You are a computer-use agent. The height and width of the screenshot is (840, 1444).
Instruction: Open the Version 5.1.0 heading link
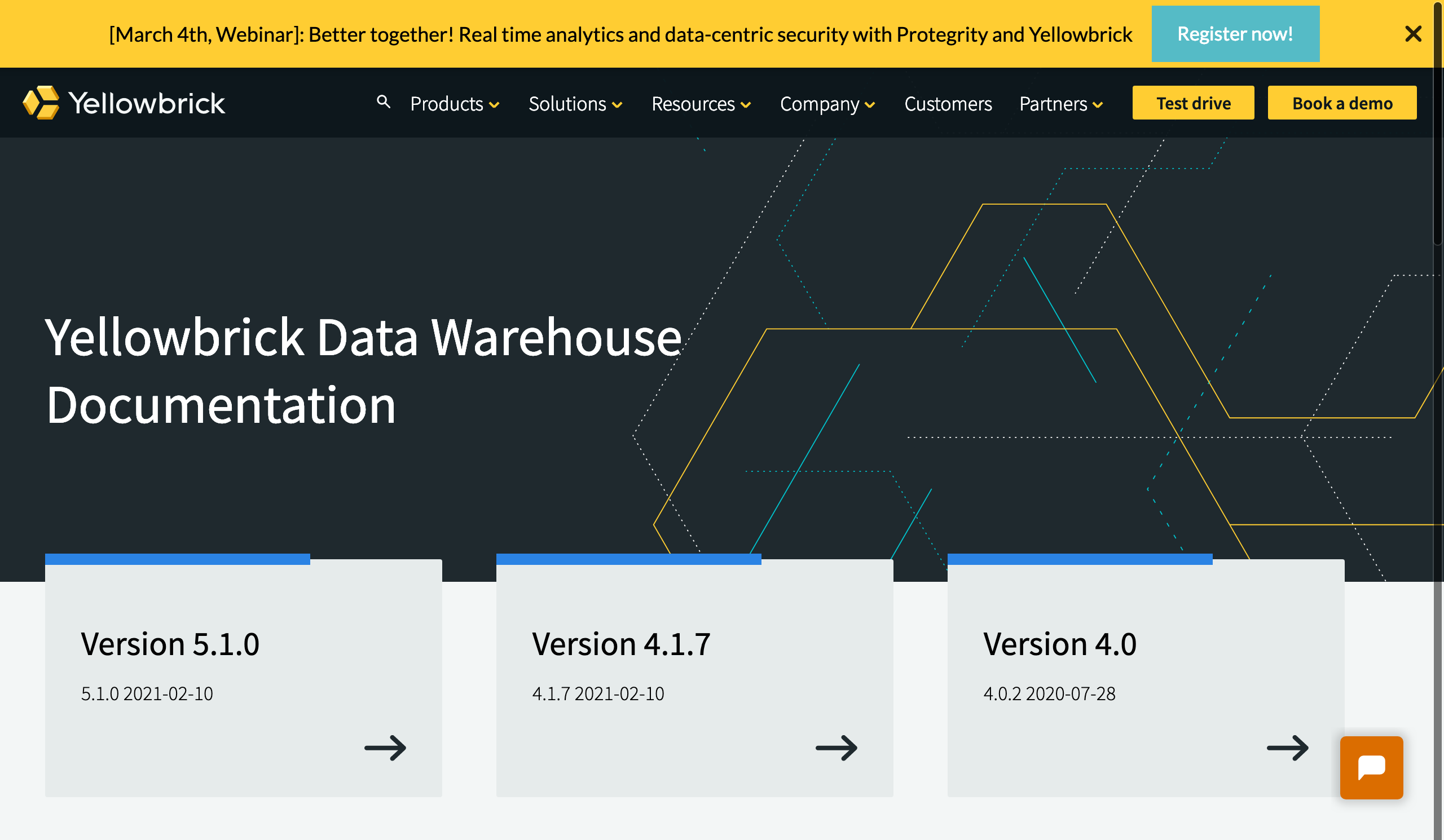170,644
